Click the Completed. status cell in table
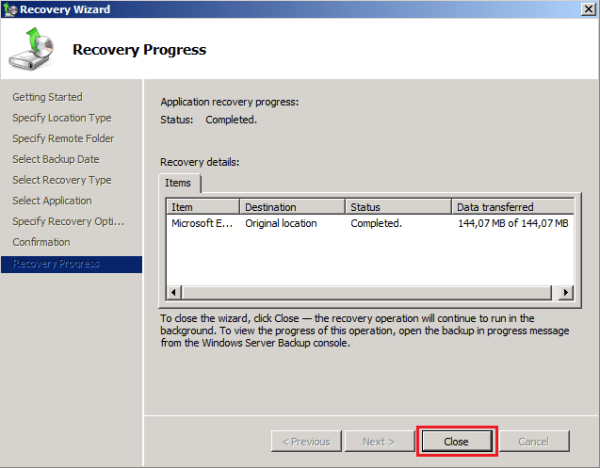This screenshot has width=600, height=468. (376, 223)
